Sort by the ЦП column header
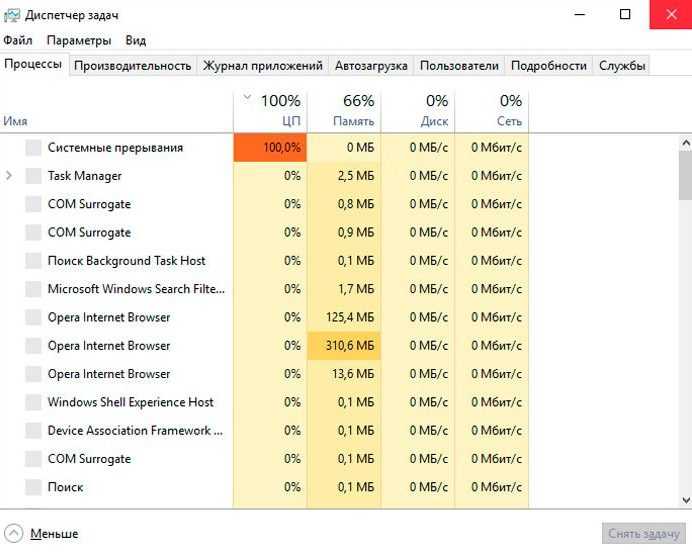The image size is (692, 553). pyautogui.click(x=270, y=112)
